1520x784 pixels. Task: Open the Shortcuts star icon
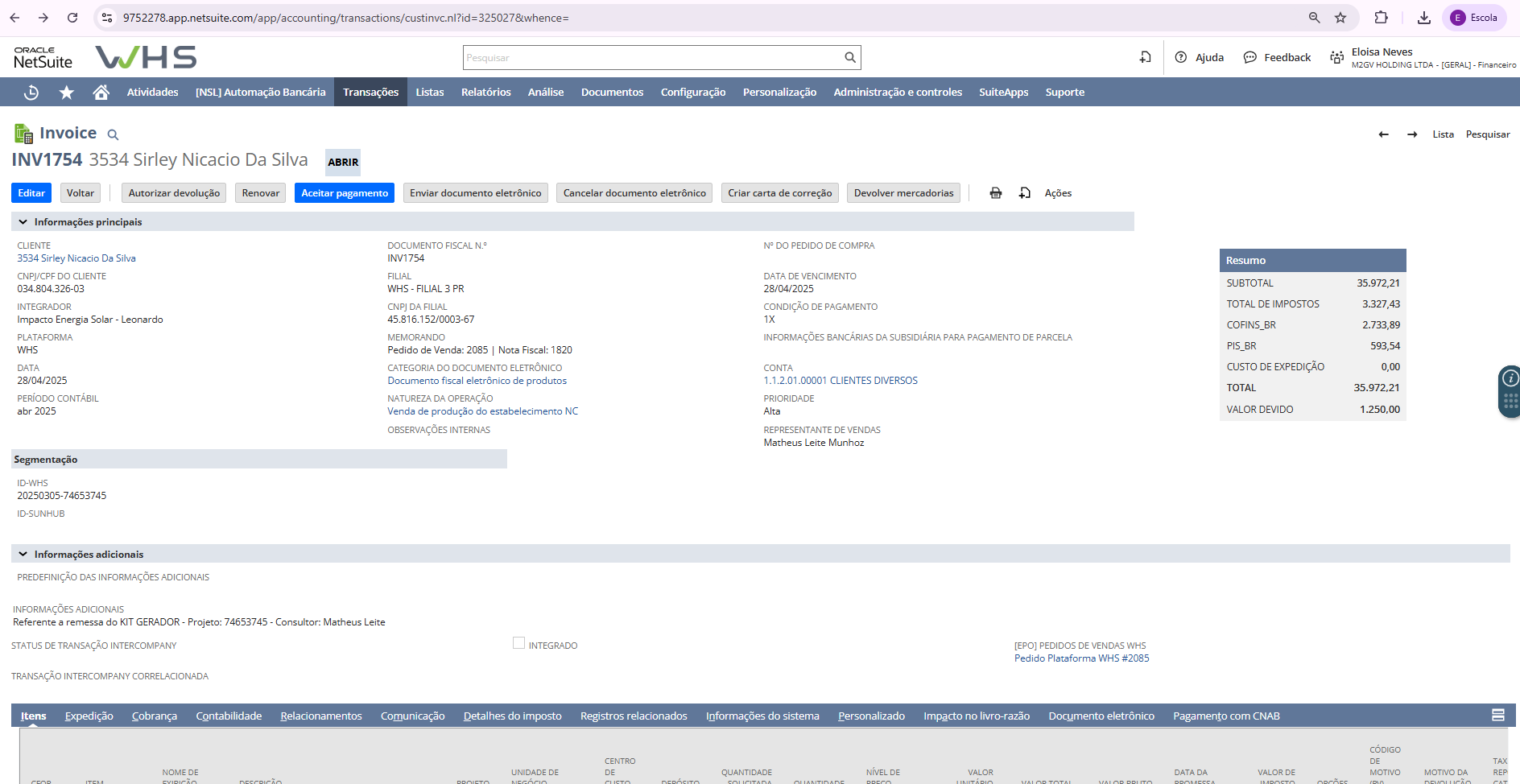(67, 93)
